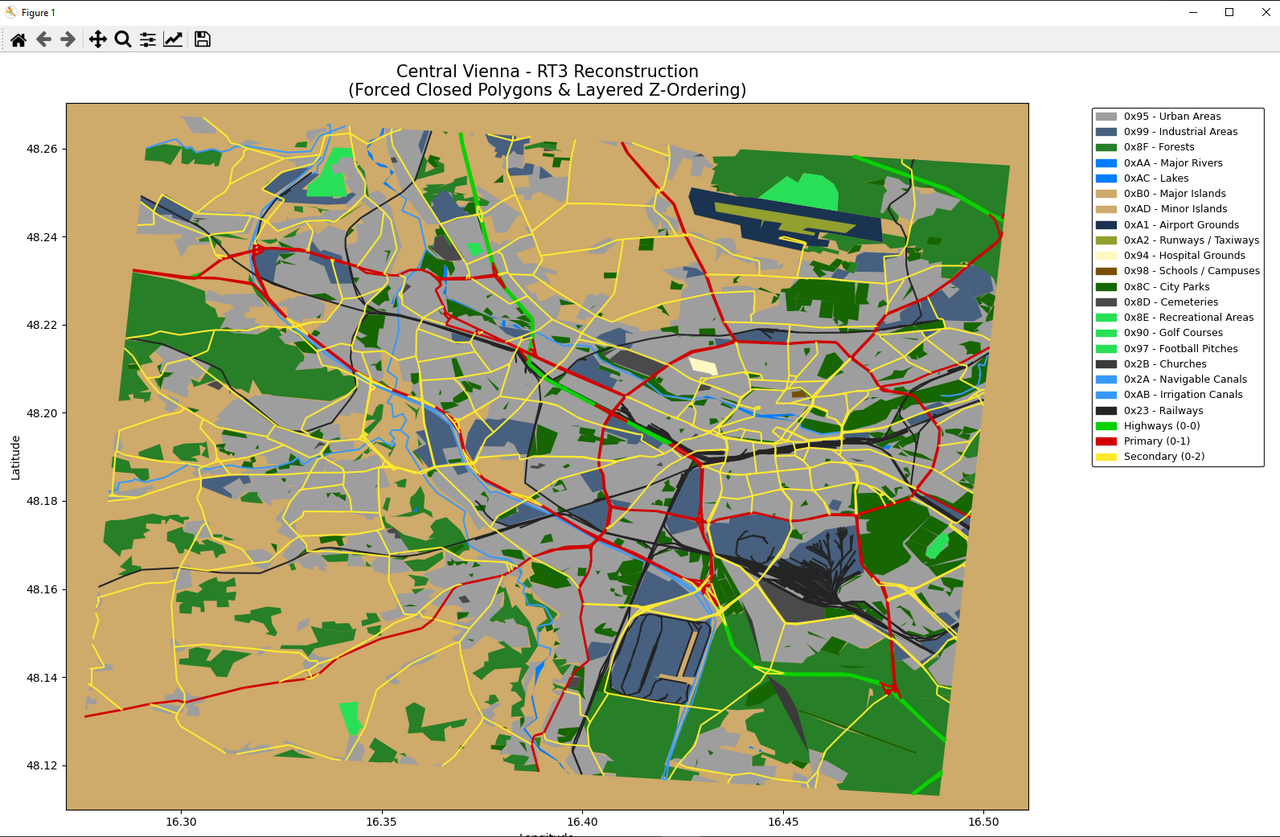
Task: Click the 48.16 latitude tick label
Action: coord(43,590)
